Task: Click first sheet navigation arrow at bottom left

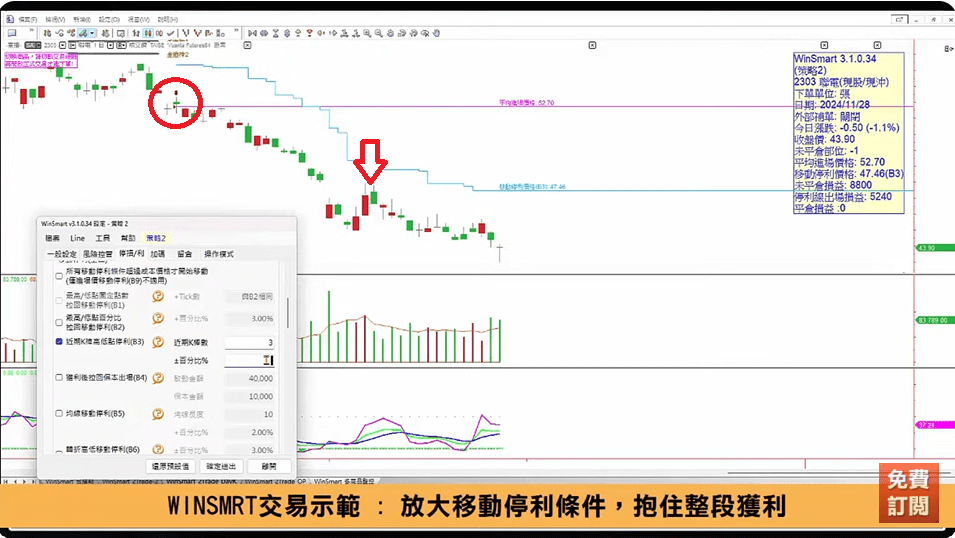Action: tap(5, 481)
